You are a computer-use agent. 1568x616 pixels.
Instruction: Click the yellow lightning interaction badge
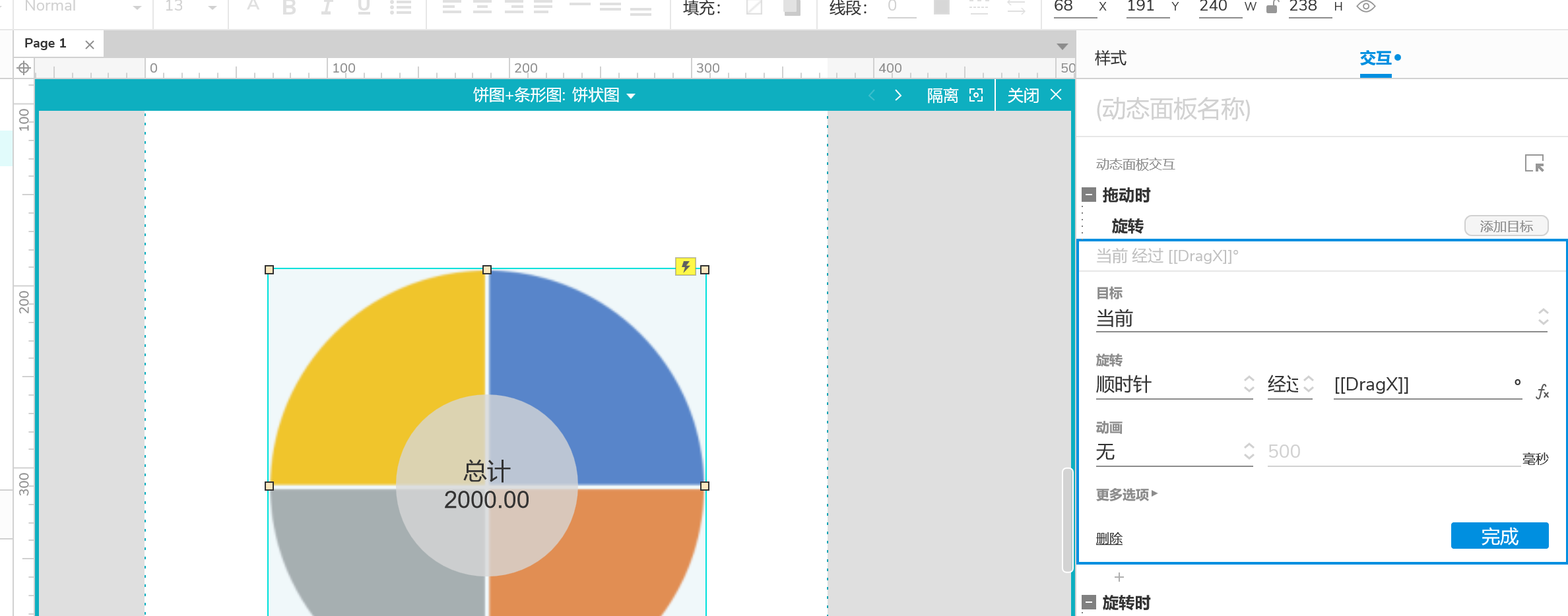click(x=686, y=266)
